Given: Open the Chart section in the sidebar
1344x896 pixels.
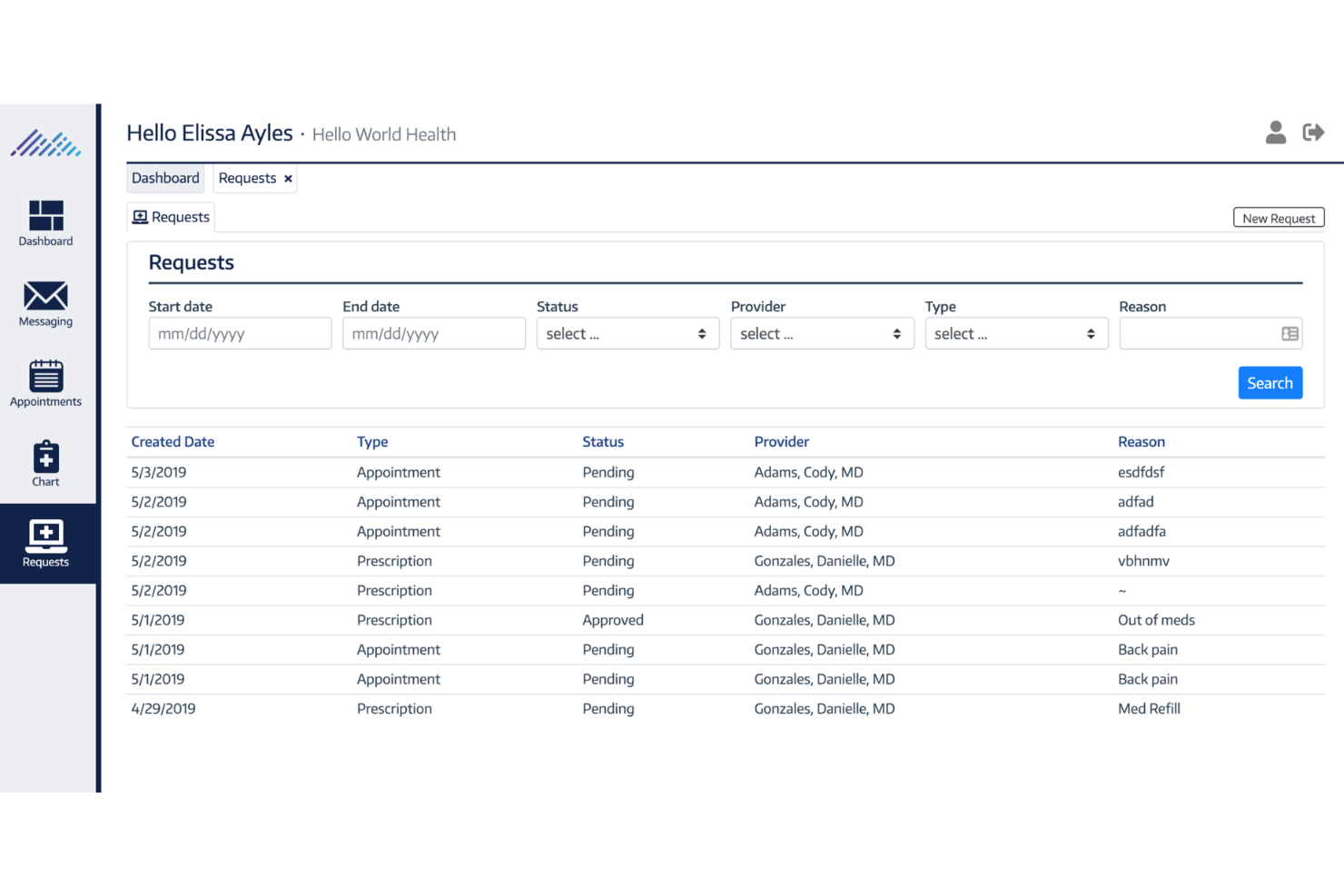Looking at the screenshot, I should point(45,458).
